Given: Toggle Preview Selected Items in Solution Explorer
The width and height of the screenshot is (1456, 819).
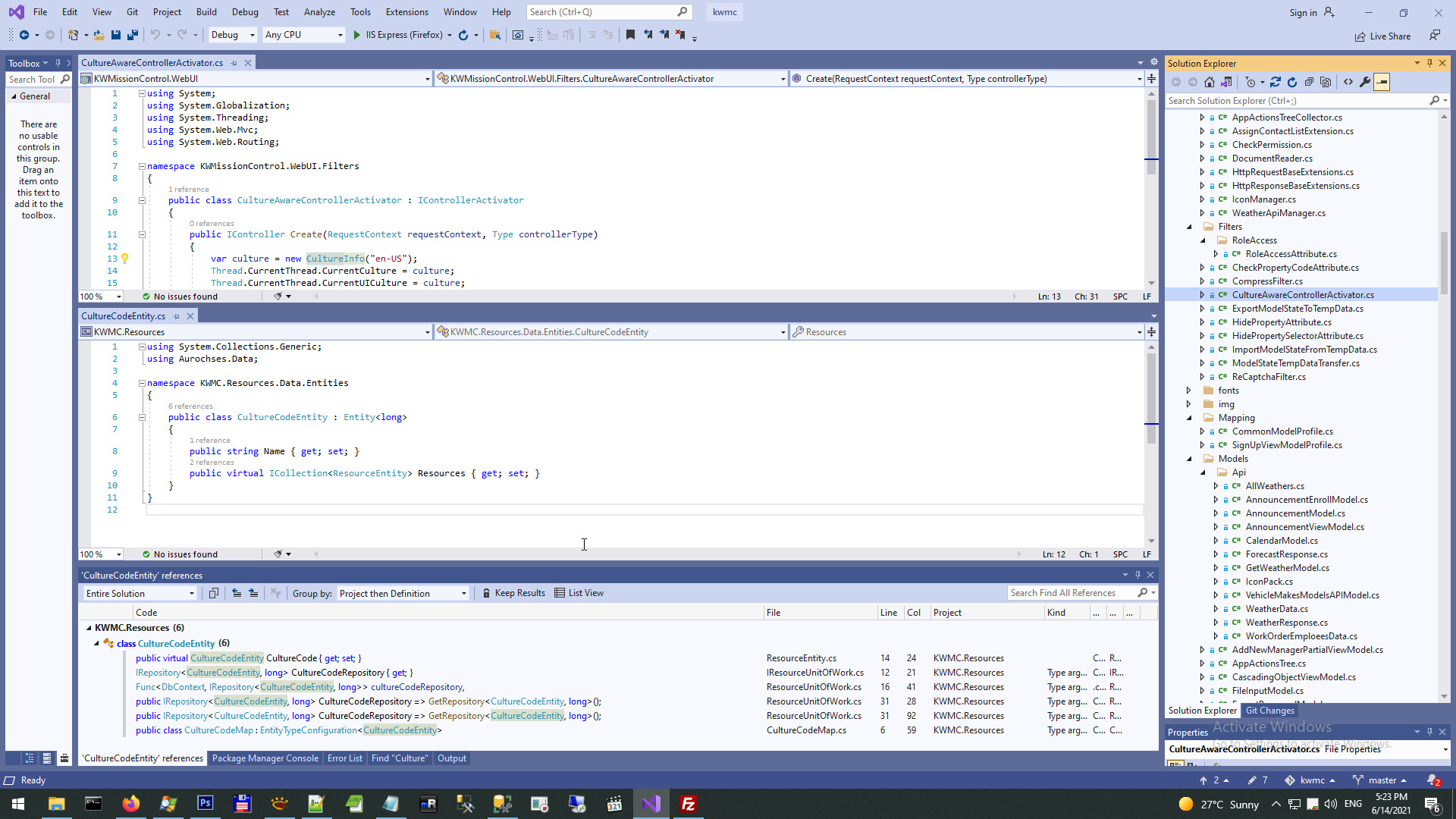Looking at the screenshot, I should tap(1382, 82).
